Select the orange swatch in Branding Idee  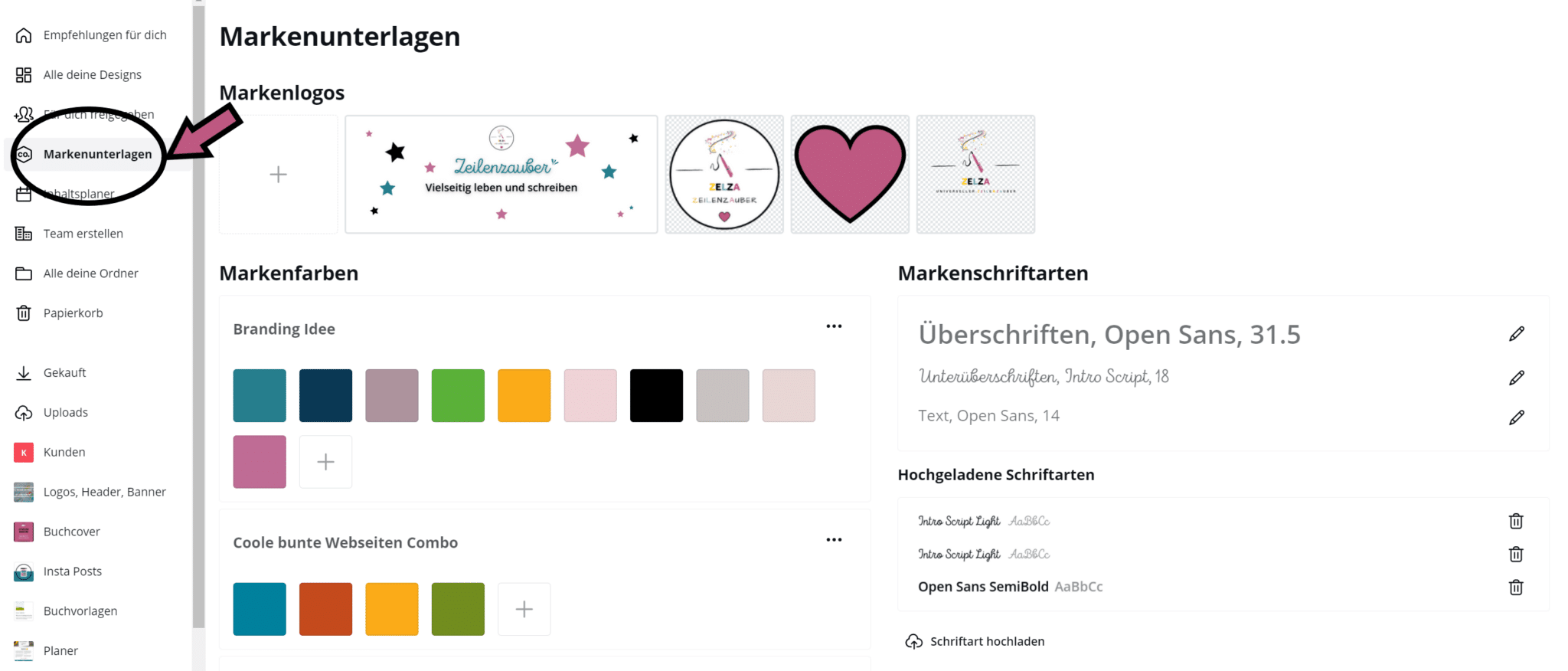pos(524,395)
